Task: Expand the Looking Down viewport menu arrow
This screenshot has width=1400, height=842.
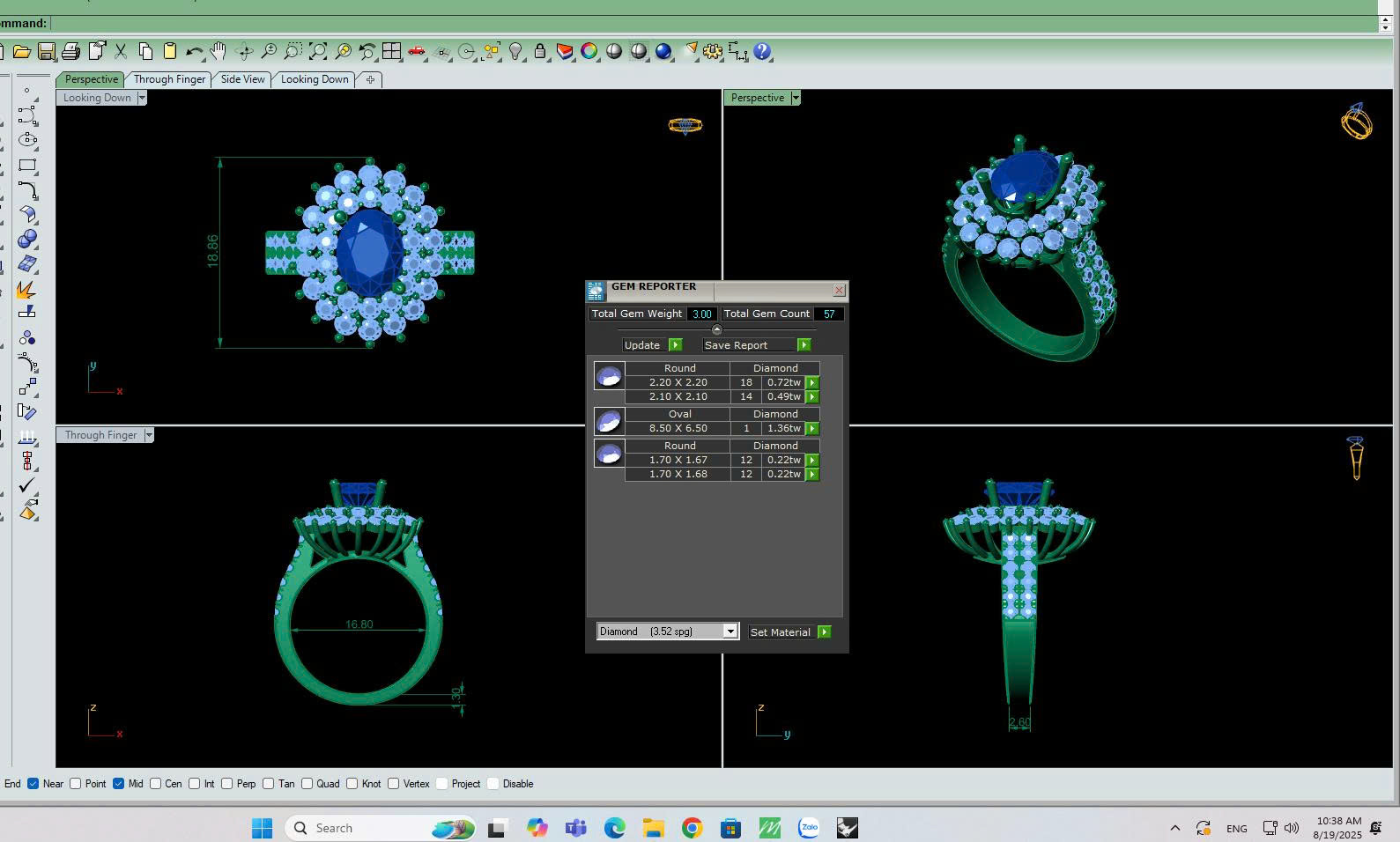Action: [141, 98]
